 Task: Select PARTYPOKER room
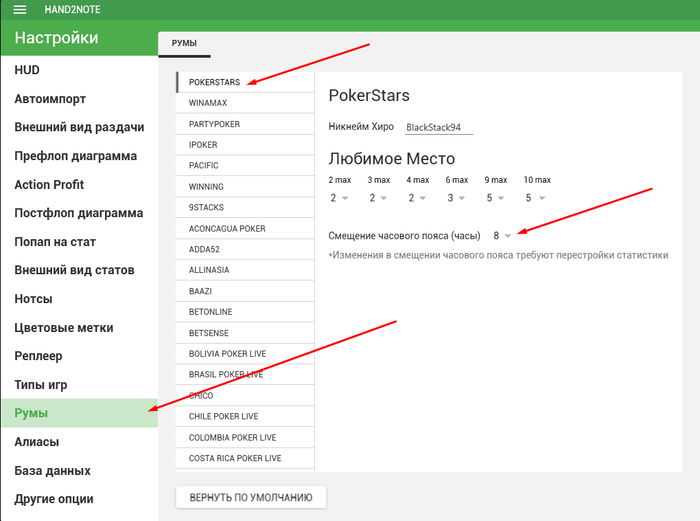(245, 124)
